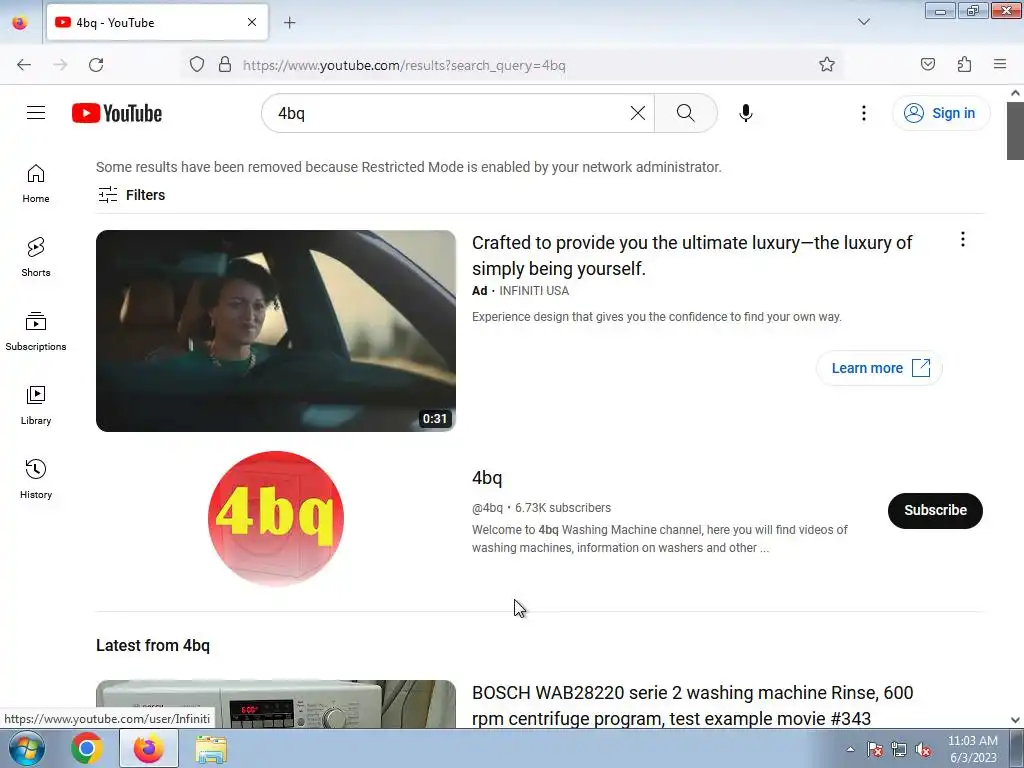
Task: Open the Filters options
Action: tap(131, 195)
